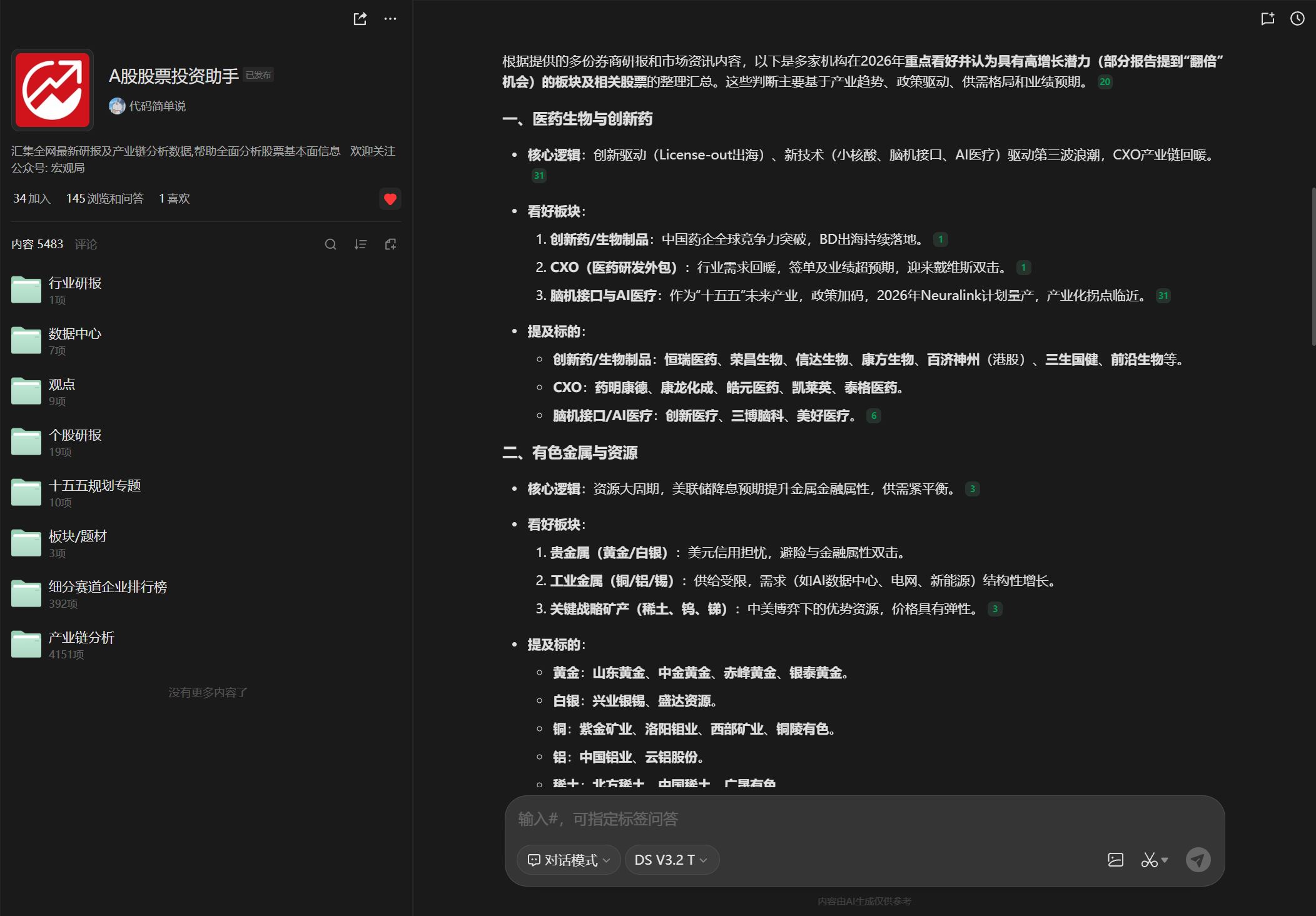Click the green citation badge 20 after the intro
The image size is (1316, 916).
tap(1105, 81)
